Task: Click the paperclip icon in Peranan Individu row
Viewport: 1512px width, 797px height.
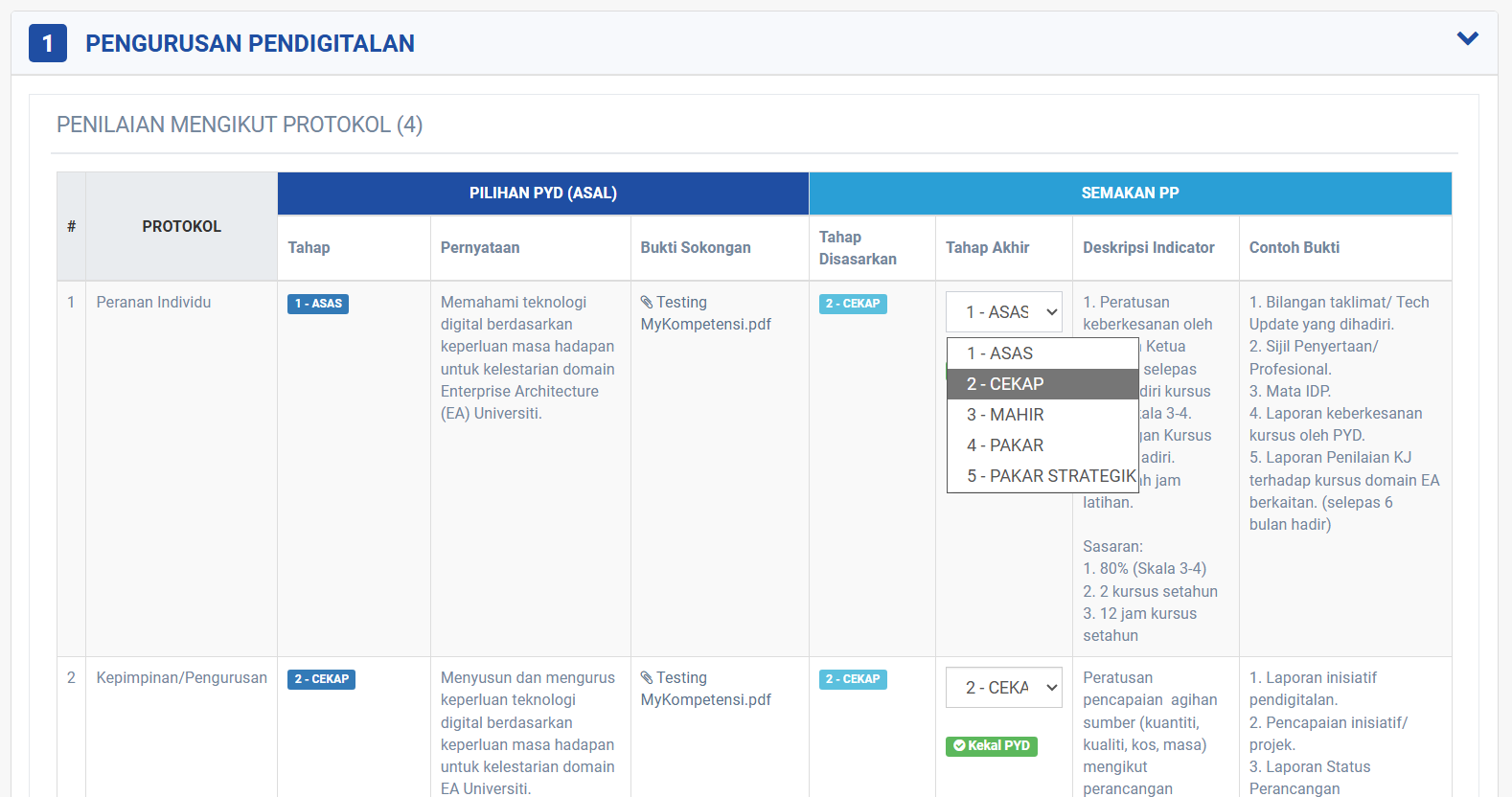Action: [647, 303]
